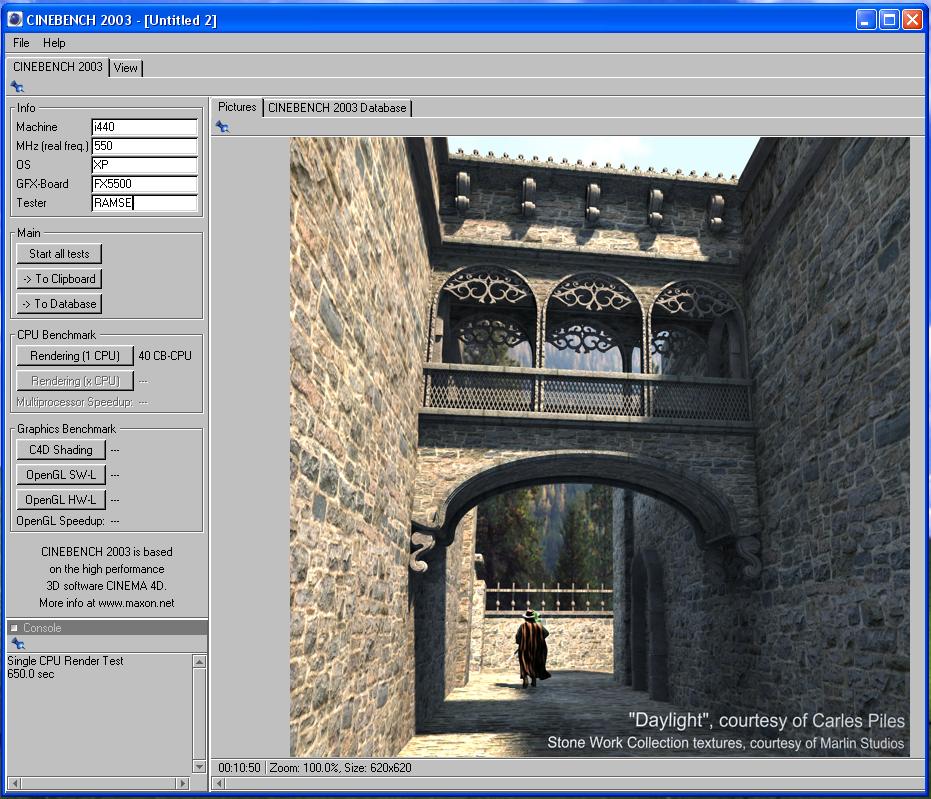Click console scrollbar up arrow
The width and height of the screenshot is (931, 799).
(x=200, y=661)
